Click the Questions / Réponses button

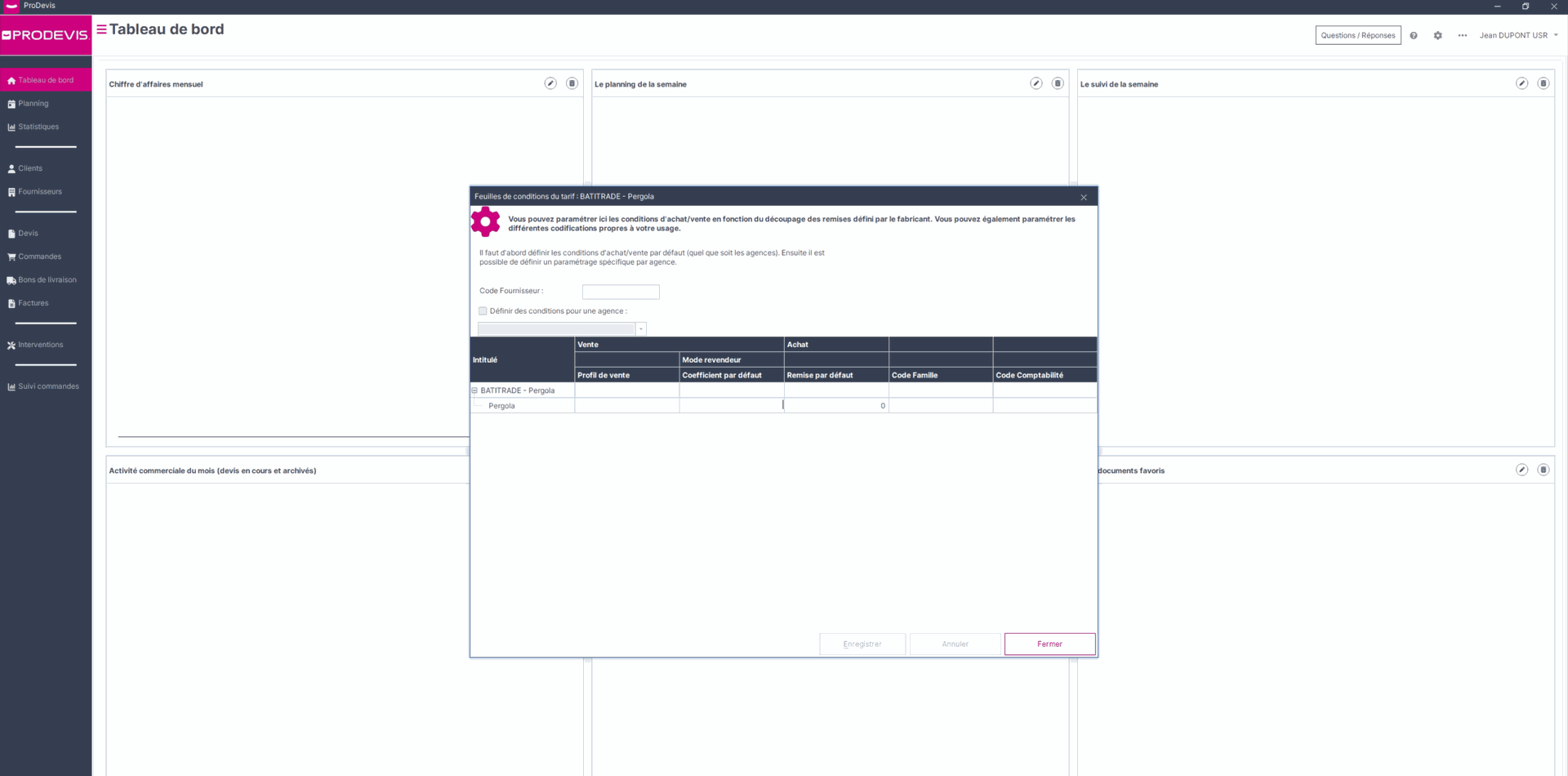(1358, 35)
